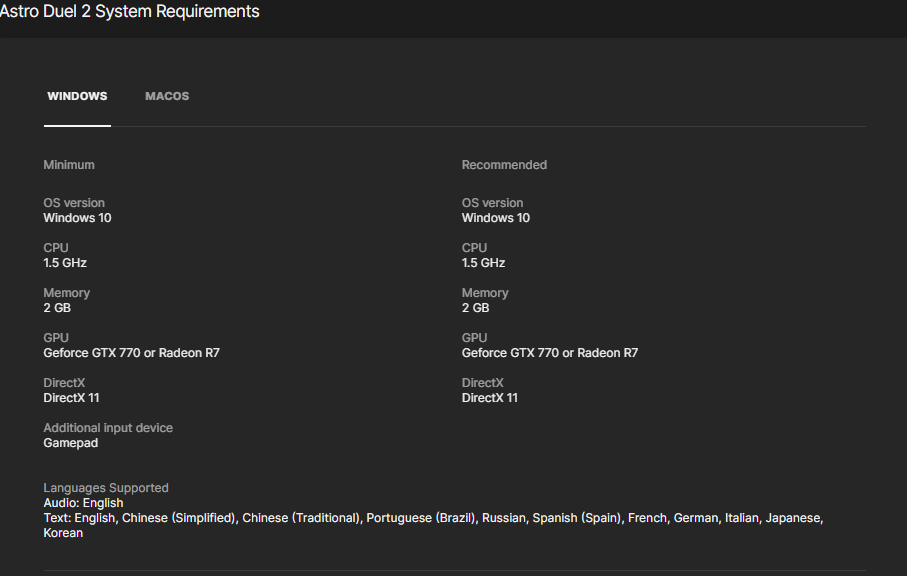The image size is (907, 576).
Task: Click the Gamepad input device value
Action: (x=71, y=443)
